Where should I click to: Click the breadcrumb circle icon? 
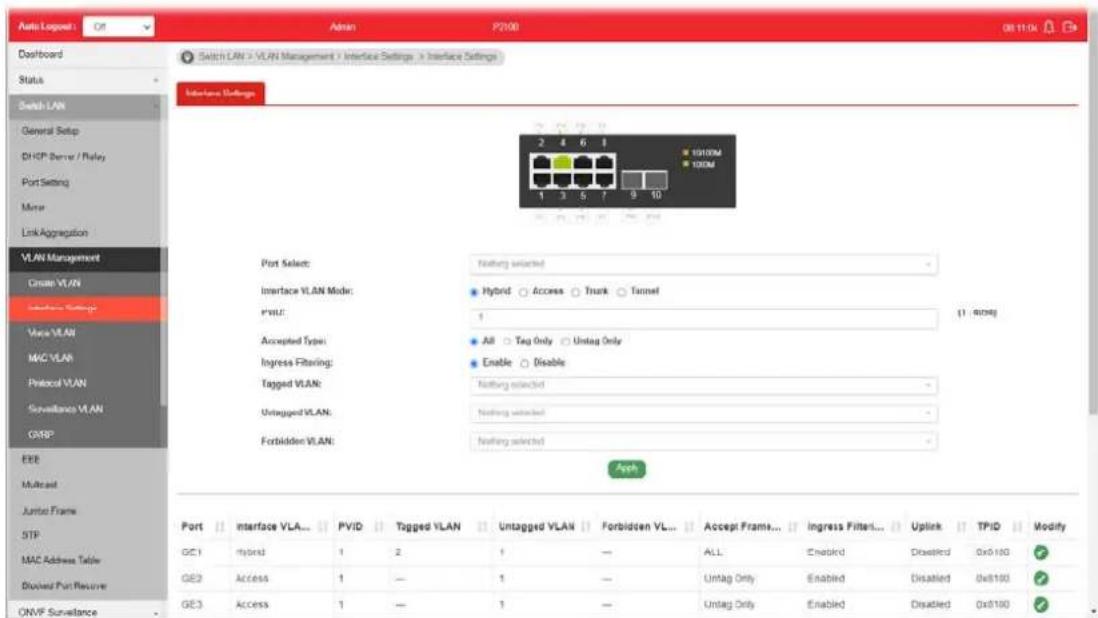(187, 57)
